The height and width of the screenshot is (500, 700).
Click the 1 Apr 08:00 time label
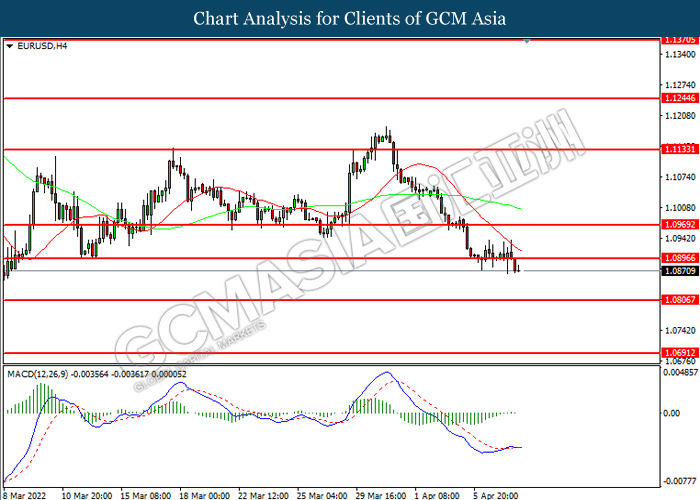(x=437, y=496)
